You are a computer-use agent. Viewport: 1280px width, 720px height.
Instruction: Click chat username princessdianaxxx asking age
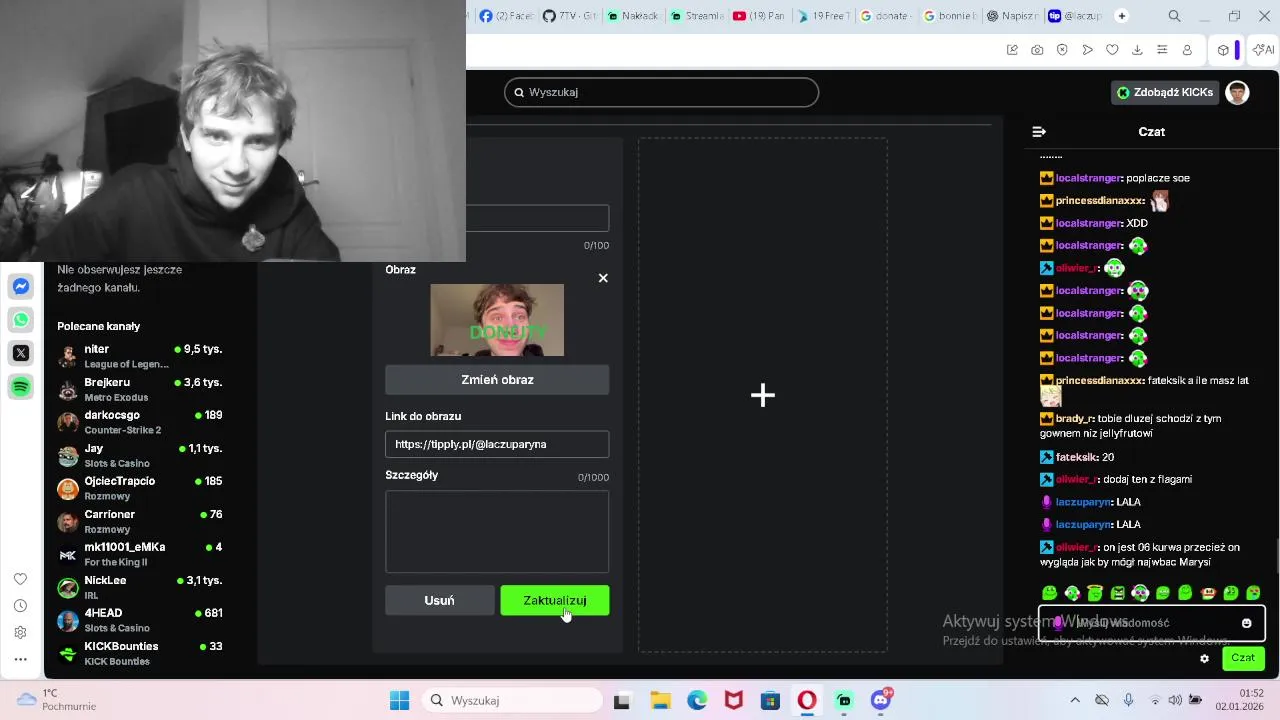point(1099,381)
